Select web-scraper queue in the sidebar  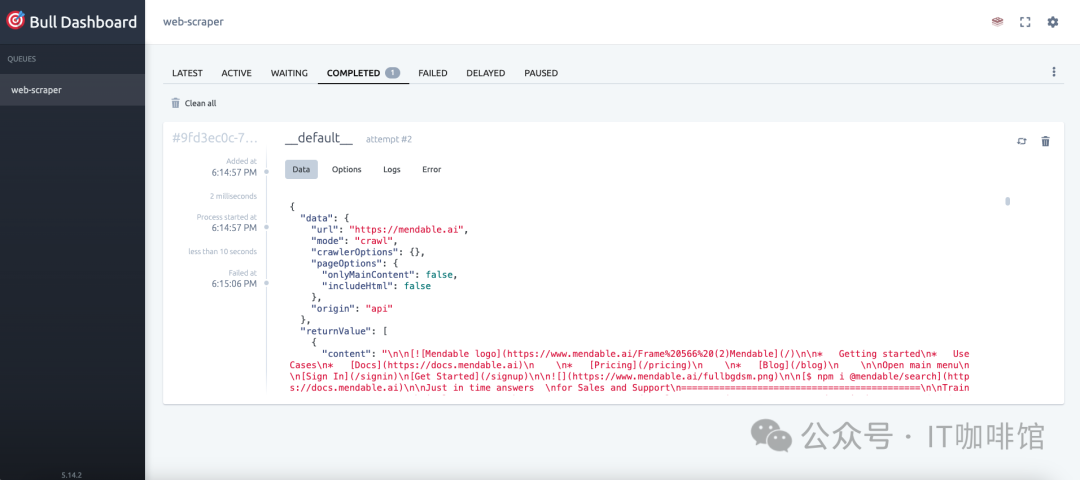(x=72, y=90)
